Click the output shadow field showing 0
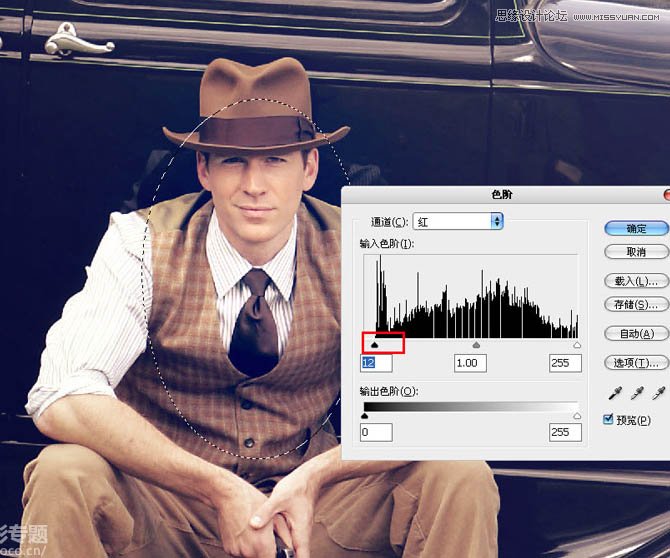 [x=376, y=432]
